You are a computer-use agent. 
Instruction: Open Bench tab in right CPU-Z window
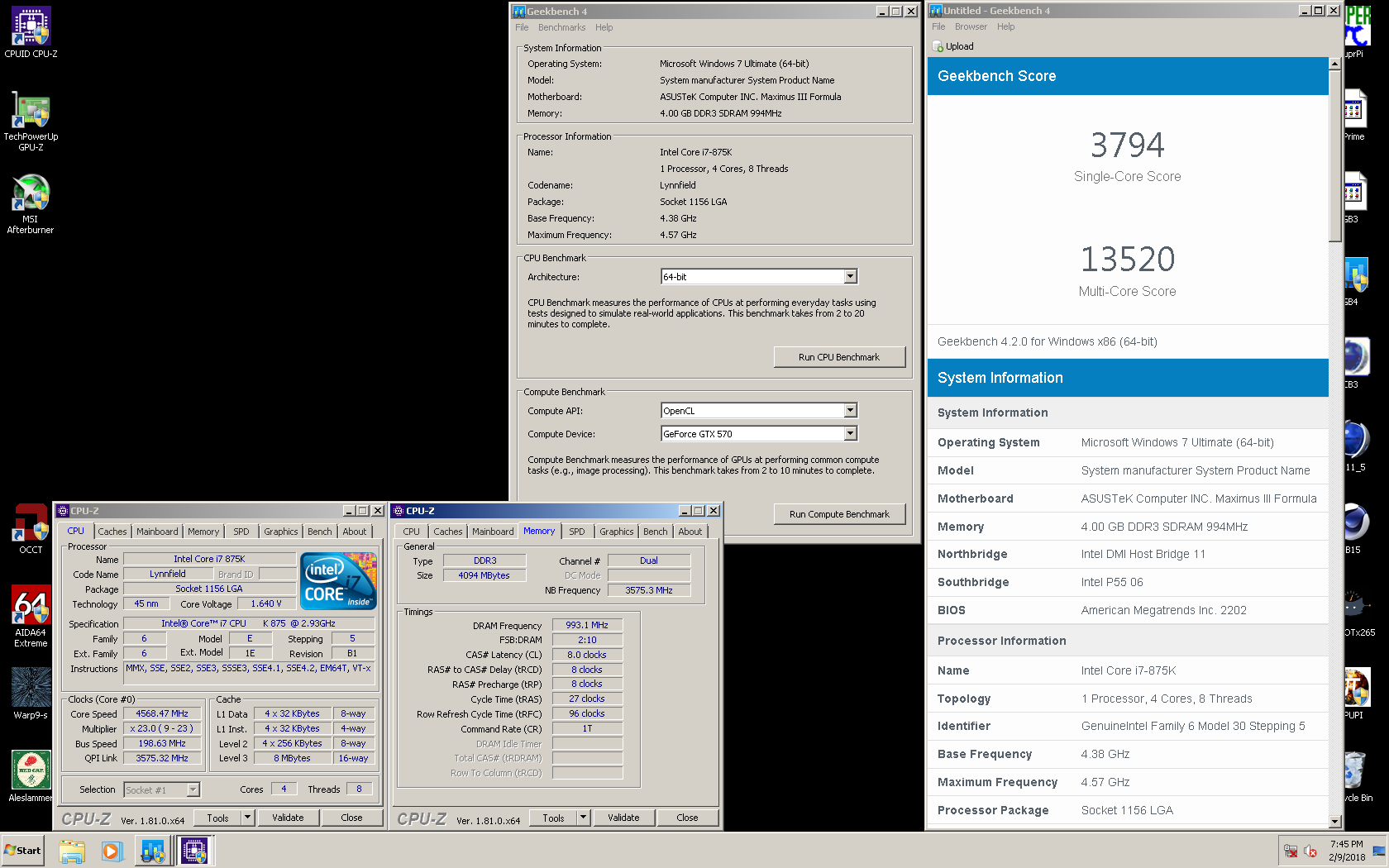(x=656, y=532)
